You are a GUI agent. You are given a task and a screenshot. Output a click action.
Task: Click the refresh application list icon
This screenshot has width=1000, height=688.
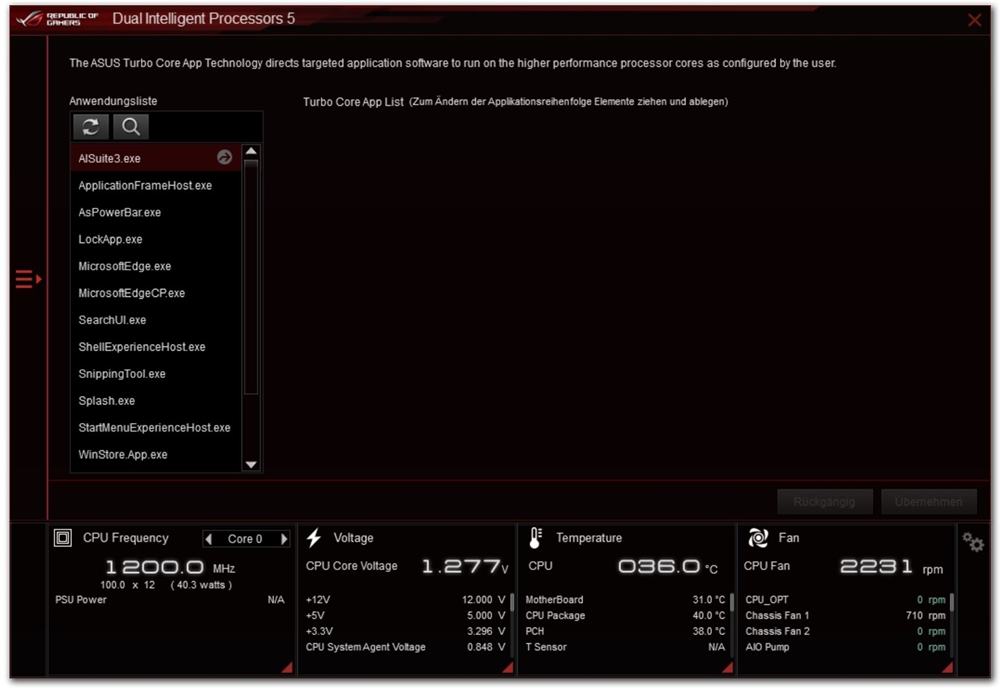tap(91, 126)
